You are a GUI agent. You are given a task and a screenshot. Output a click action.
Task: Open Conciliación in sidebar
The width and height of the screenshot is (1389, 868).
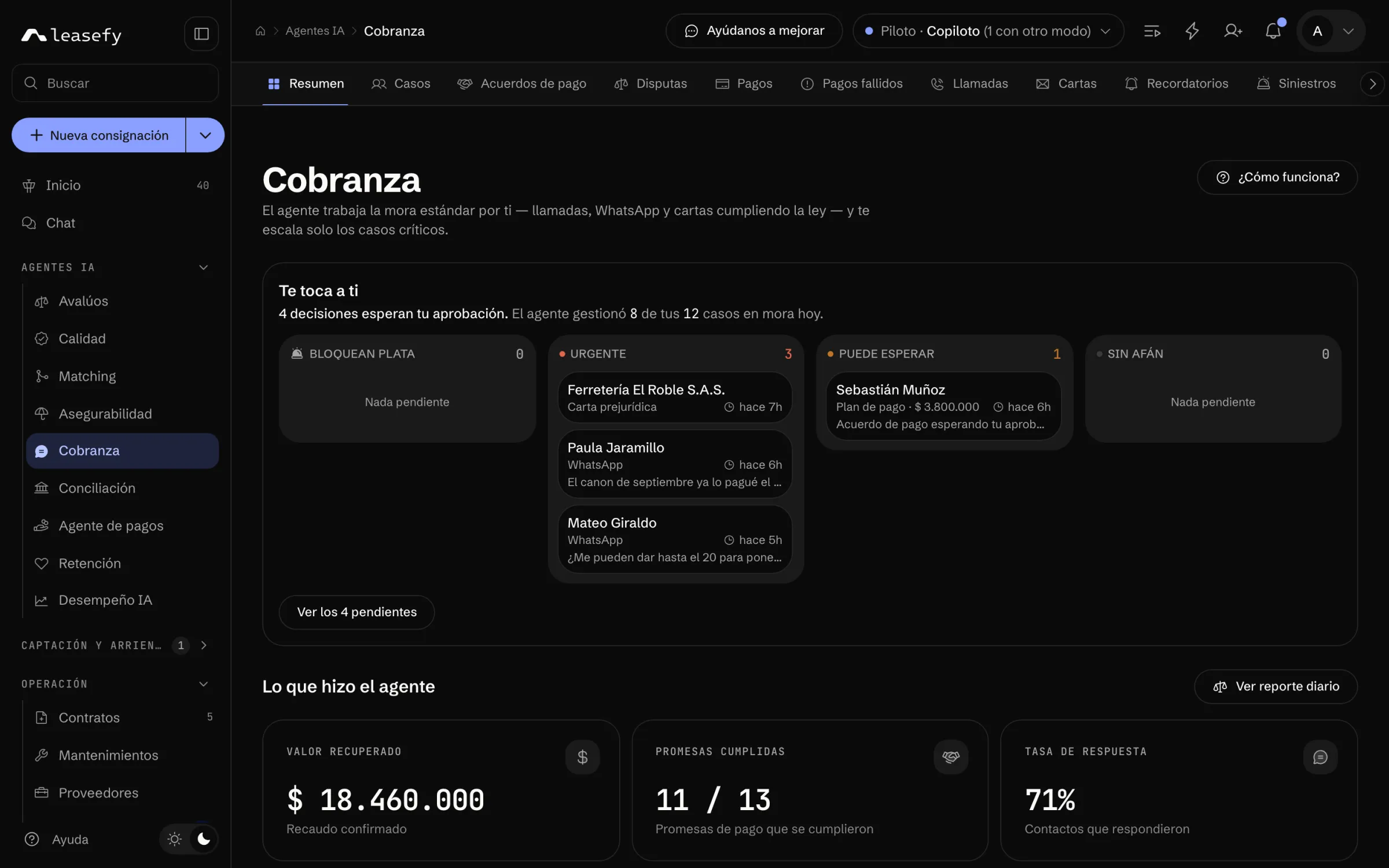[x=123, y=488]
